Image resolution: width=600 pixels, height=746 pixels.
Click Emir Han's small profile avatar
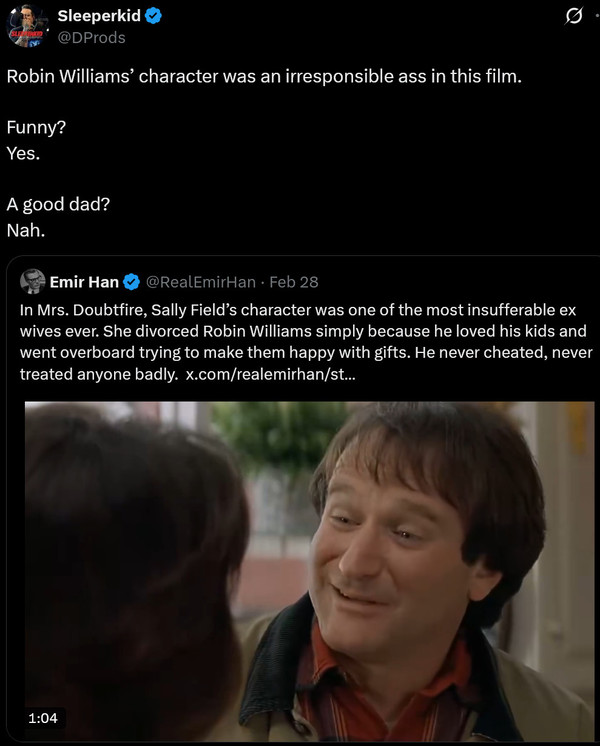[x=32, y=282]
